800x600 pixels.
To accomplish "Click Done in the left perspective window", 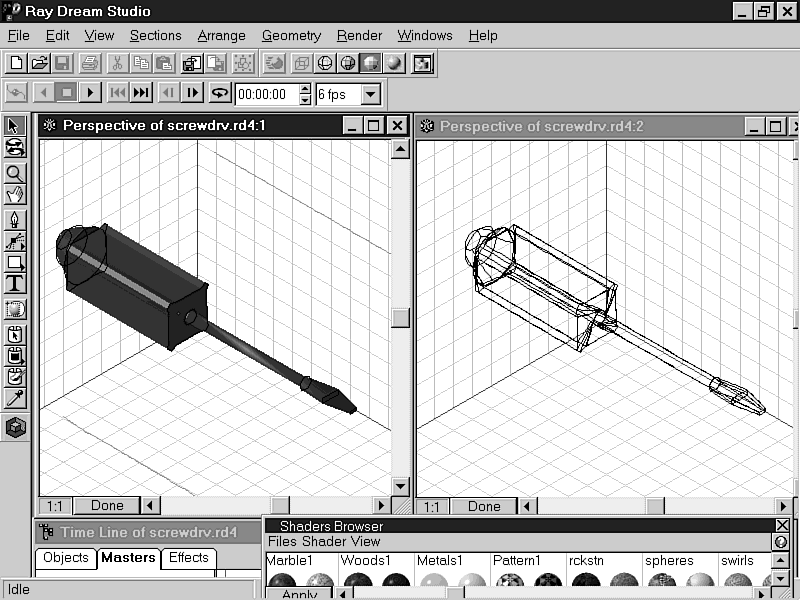I will pos(106,506).
